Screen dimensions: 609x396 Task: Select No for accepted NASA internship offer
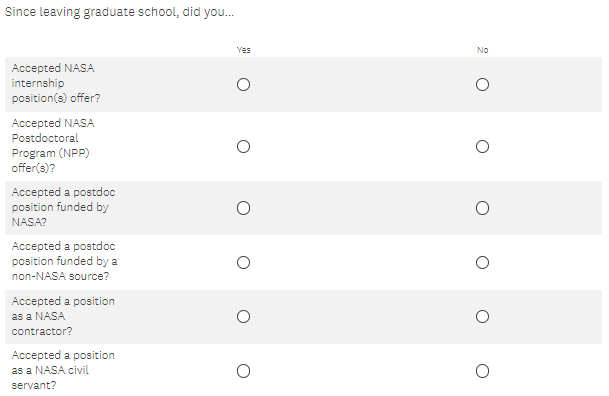(482, 85)
